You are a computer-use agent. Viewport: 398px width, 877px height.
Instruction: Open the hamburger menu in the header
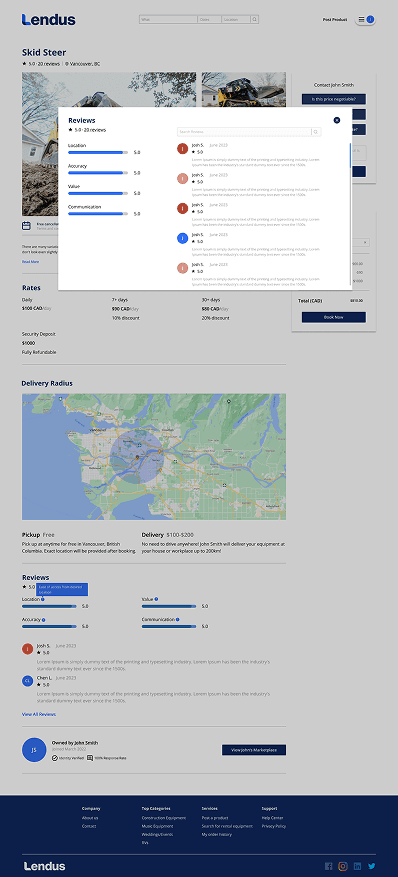point(361,20)
